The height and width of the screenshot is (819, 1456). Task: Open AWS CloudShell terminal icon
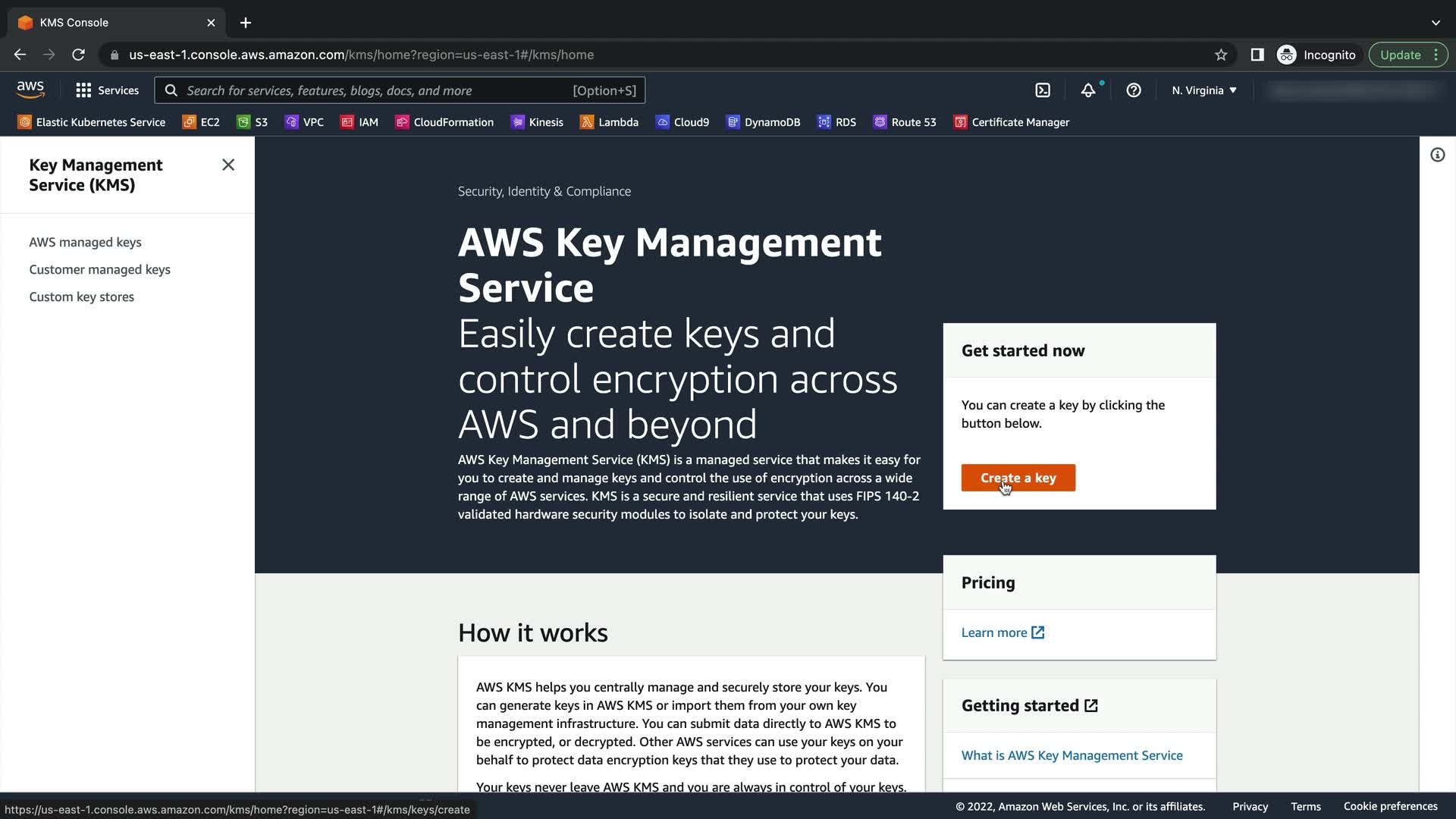click(x=1043, y=90)
